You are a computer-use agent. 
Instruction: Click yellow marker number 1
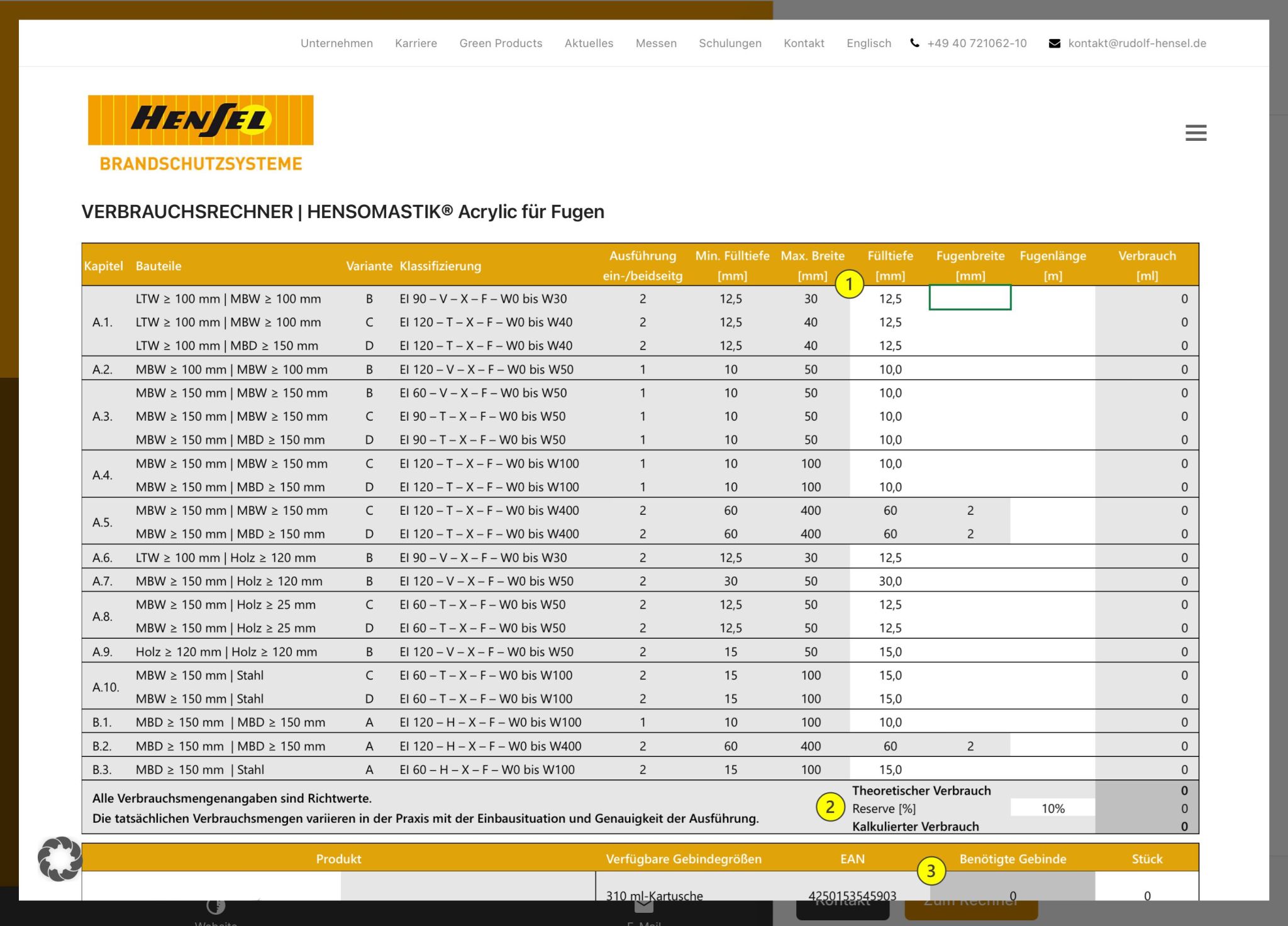click(x=849, y=284)
